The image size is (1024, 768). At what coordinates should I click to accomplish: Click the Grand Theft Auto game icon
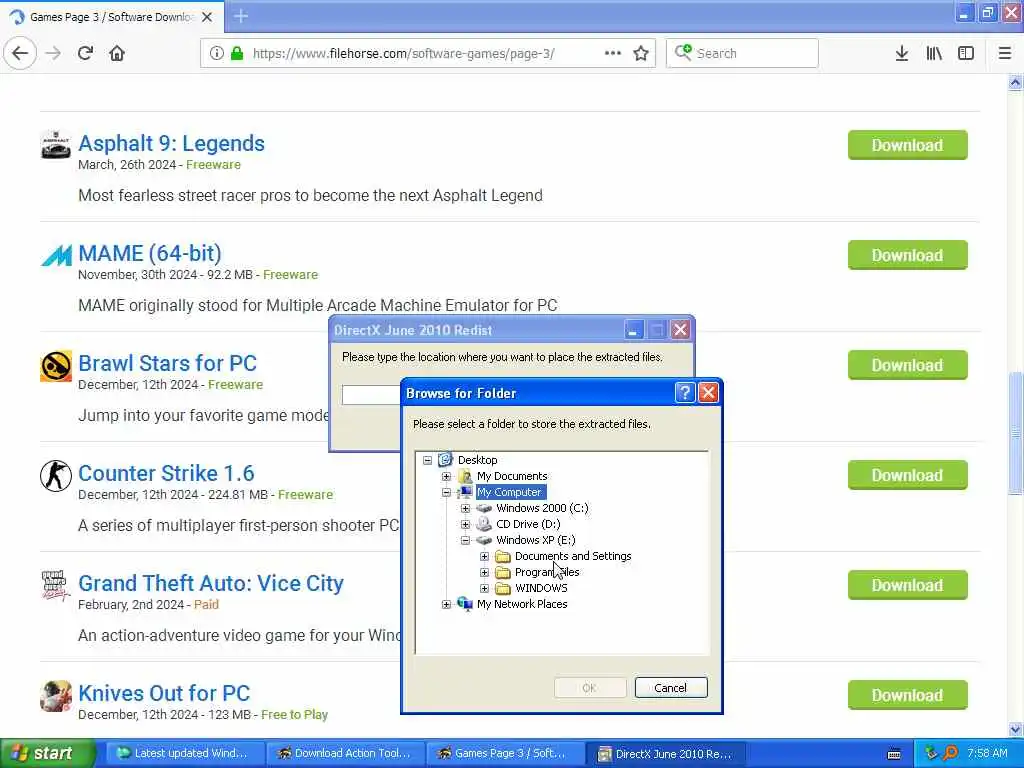tap(56, 586)
